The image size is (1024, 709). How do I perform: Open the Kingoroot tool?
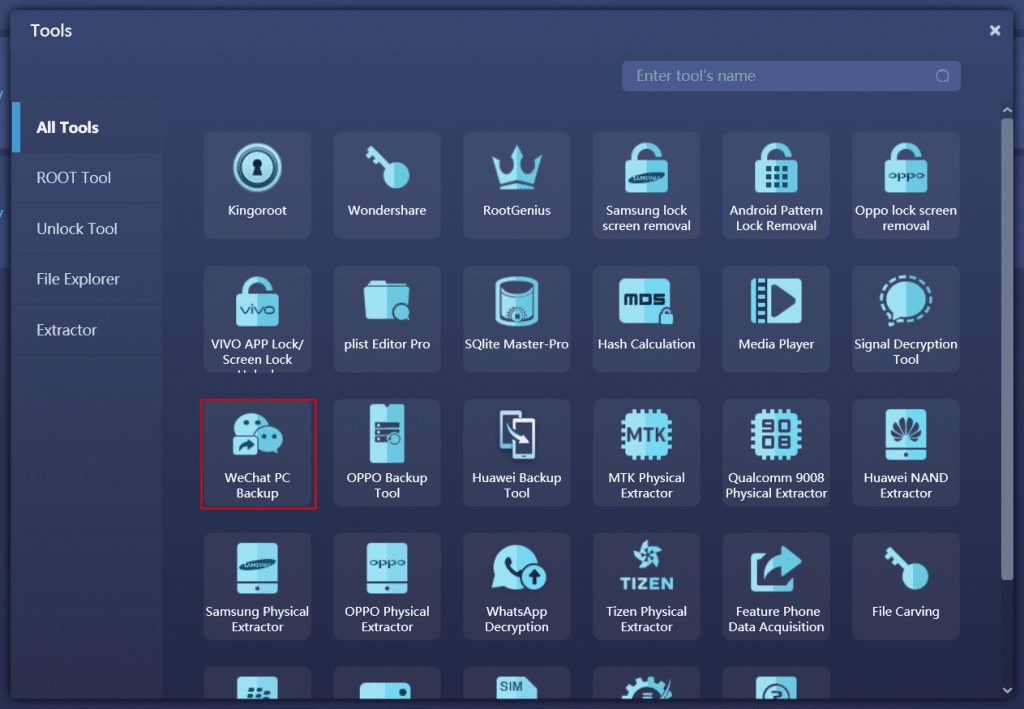click(257, 184)
